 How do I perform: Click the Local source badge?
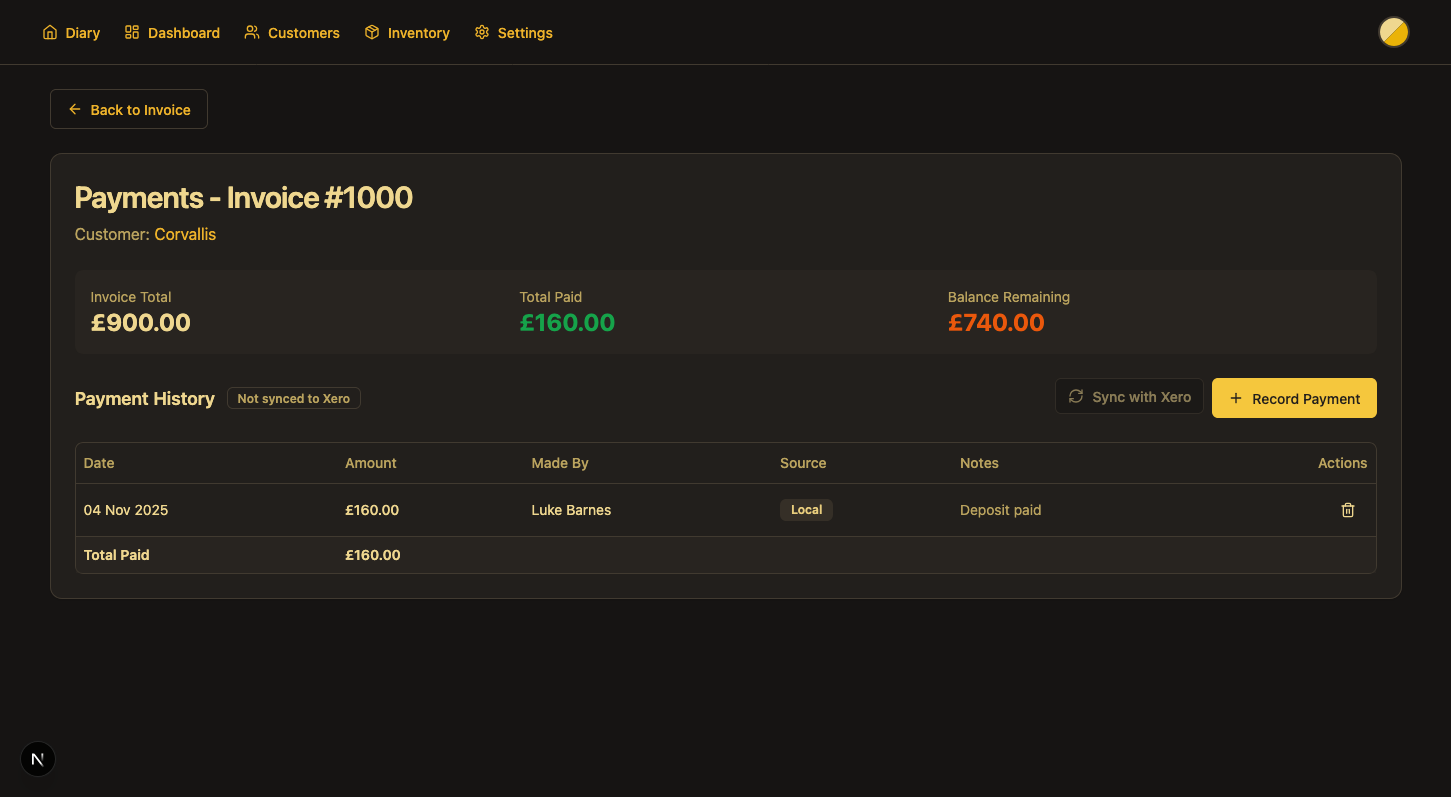(x=806, y=510)
